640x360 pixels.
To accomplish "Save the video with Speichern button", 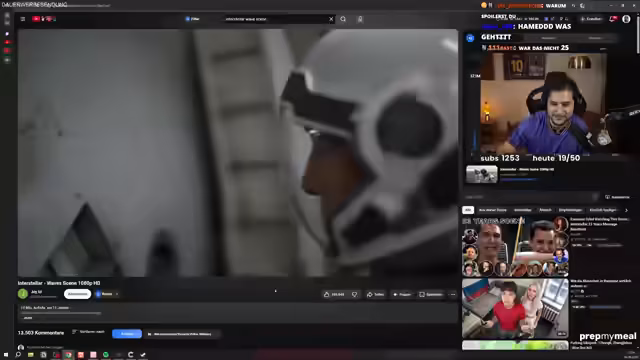I will point(431,294).
